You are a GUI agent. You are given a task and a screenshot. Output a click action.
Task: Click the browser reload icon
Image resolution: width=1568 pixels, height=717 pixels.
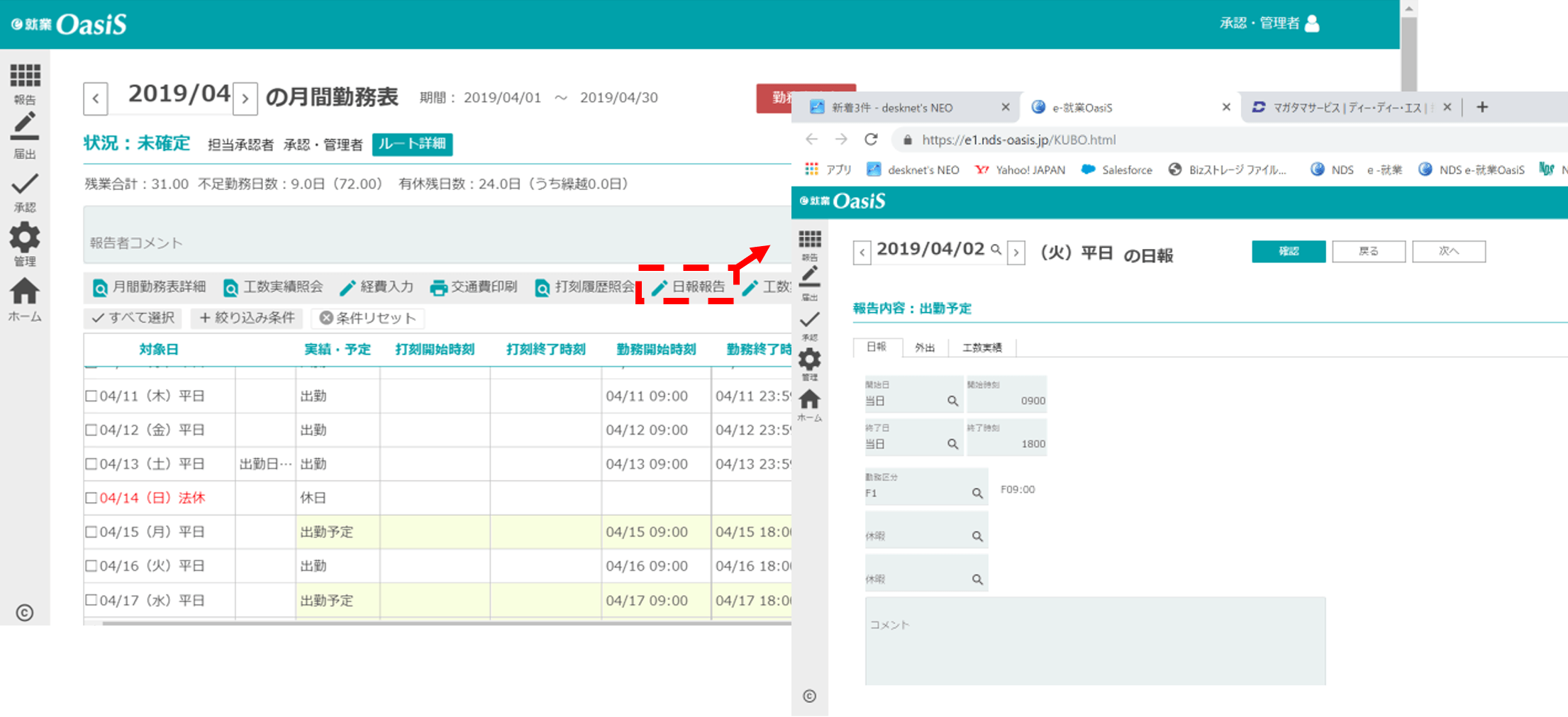[871, 140]
